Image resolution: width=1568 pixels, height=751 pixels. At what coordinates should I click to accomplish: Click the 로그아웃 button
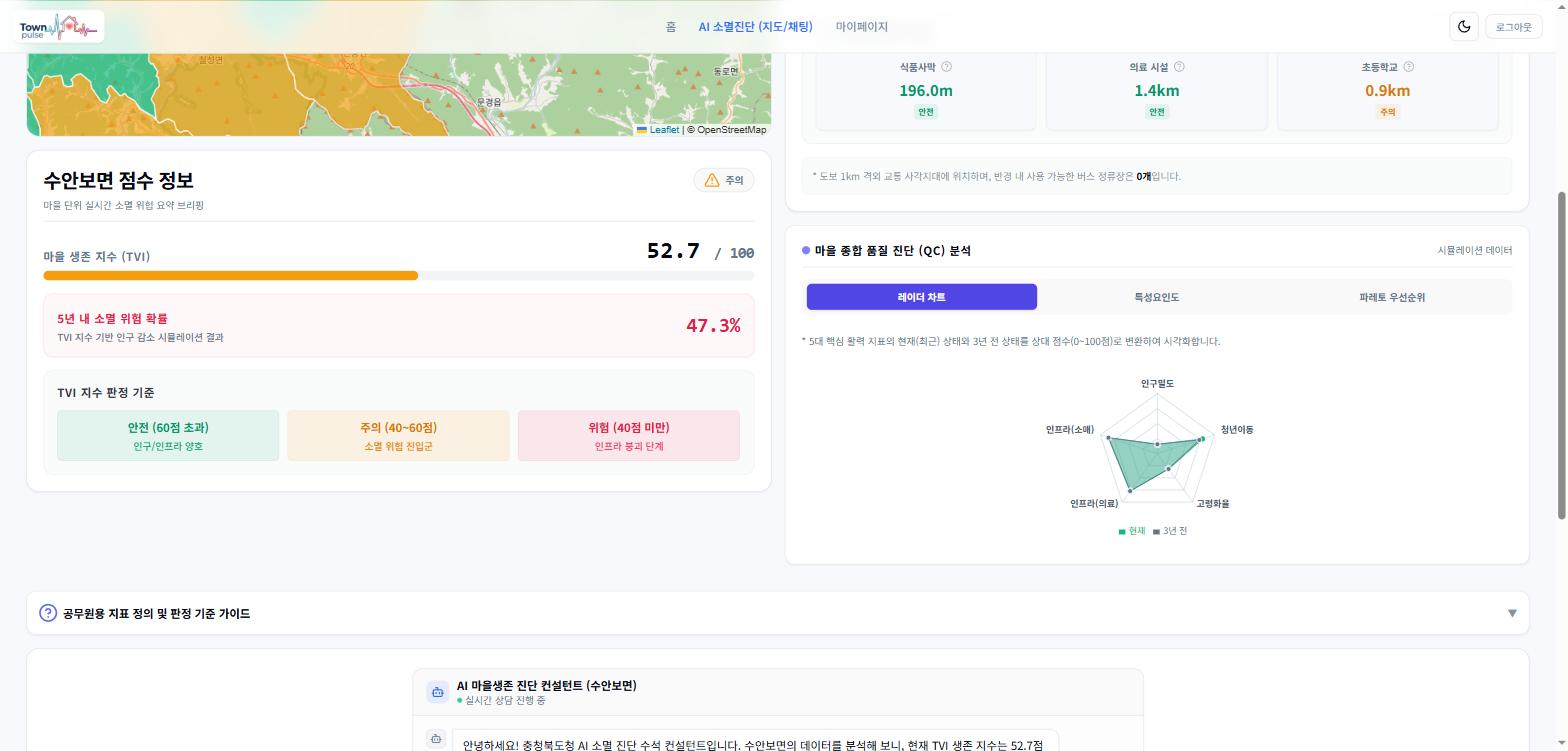[x=1513, y=27]
